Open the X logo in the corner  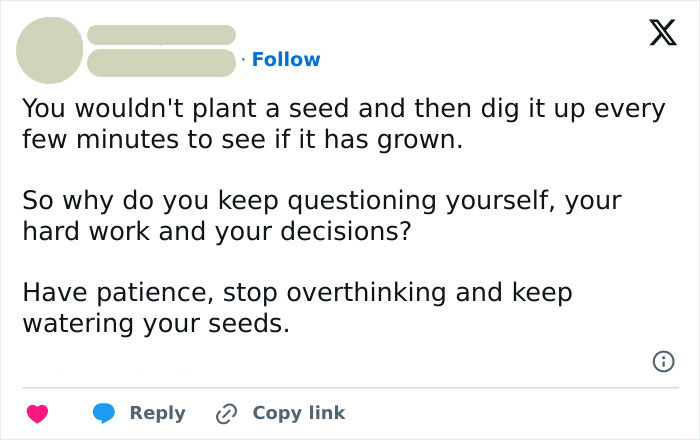pos(663,33)
